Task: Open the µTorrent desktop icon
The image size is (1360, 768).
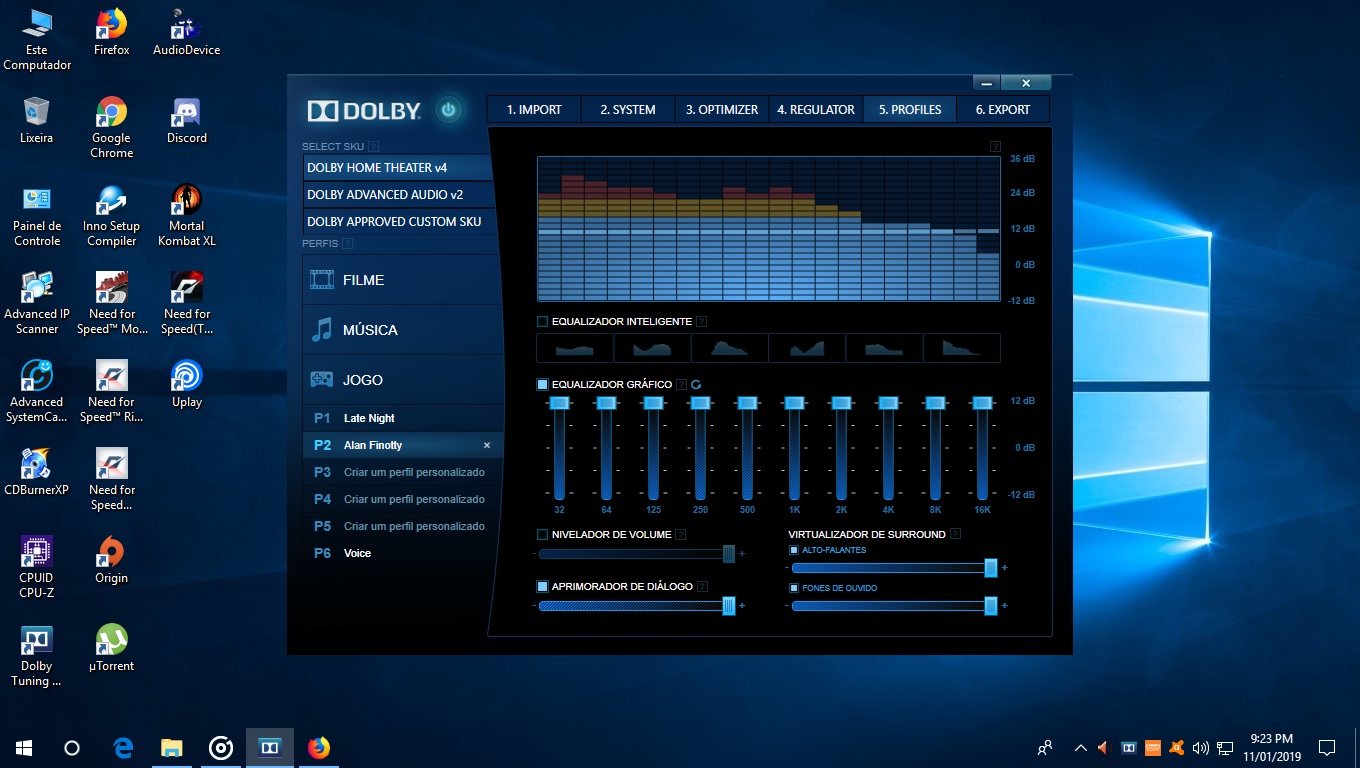Action: pyautogui.click(x=112, y=648)
